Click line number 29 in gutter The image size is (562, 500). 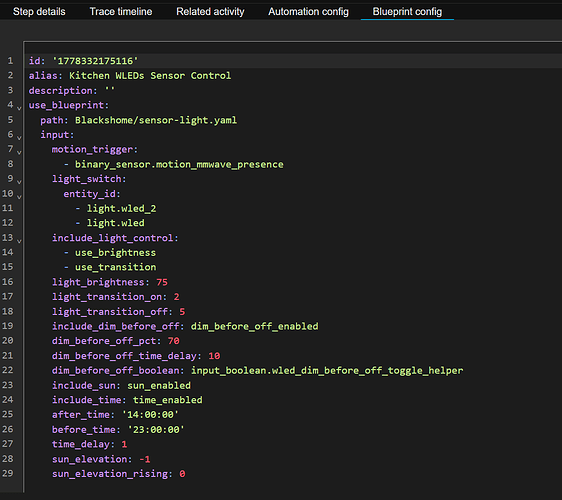(x=8, y=473)
